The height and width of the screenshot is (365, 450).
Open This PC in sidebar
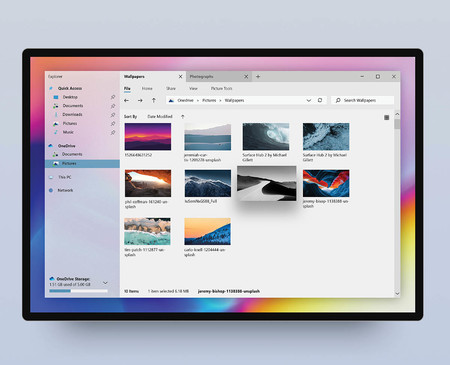pos(65,177)
